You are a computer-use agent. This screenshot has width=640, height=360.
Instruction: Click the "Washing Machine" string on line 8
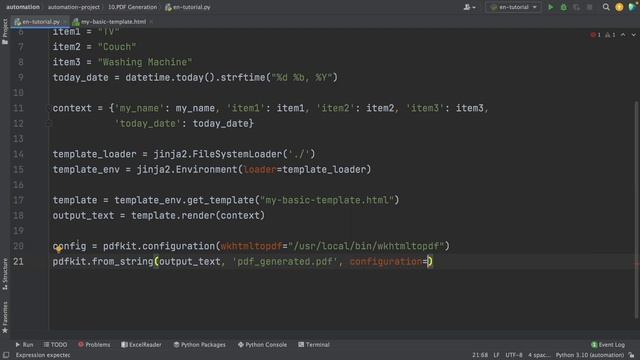145,62
